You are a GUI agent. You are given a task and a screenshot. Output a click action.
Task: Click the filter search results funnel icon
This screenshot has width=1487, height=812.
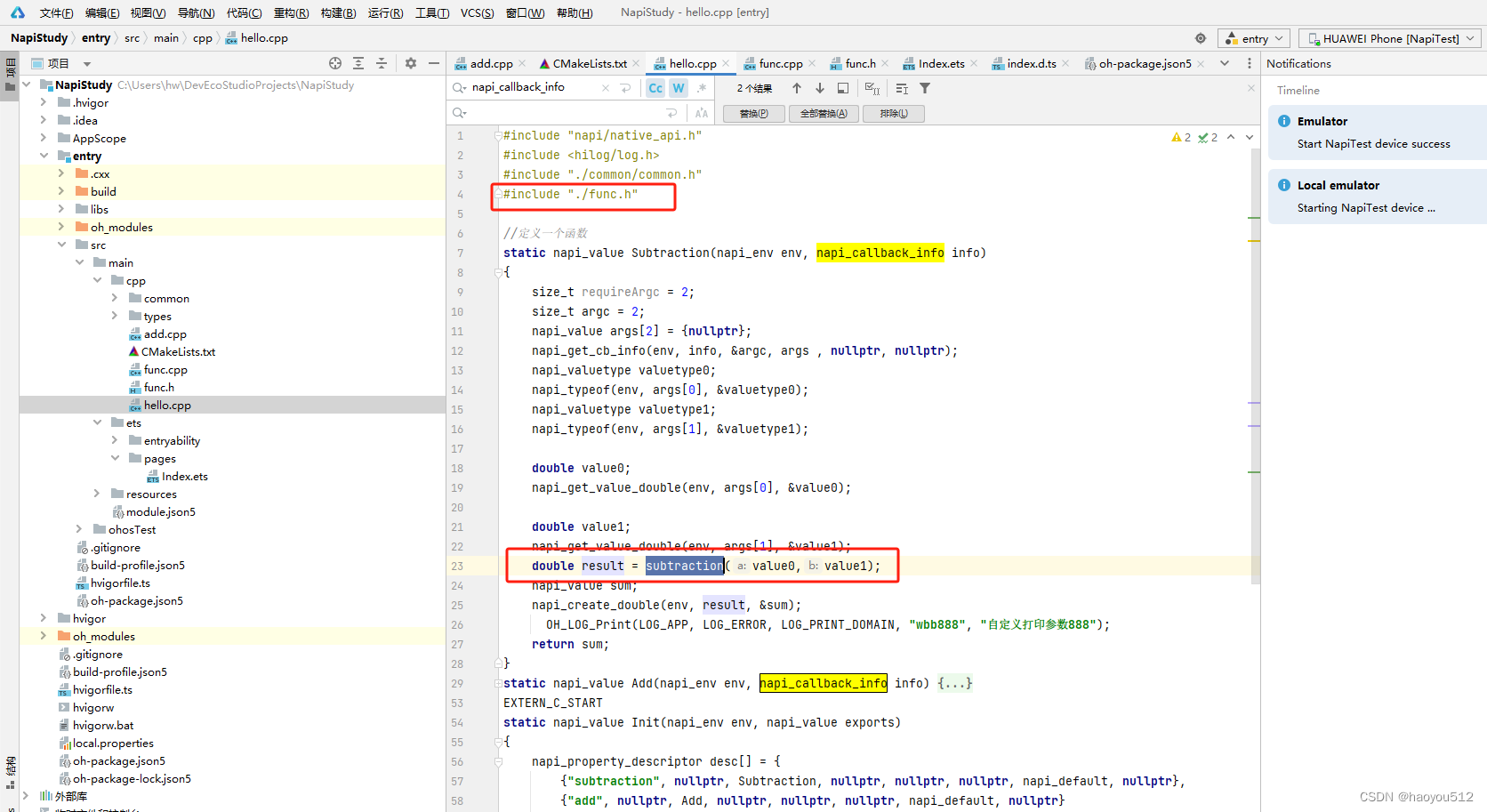point(925,88)
